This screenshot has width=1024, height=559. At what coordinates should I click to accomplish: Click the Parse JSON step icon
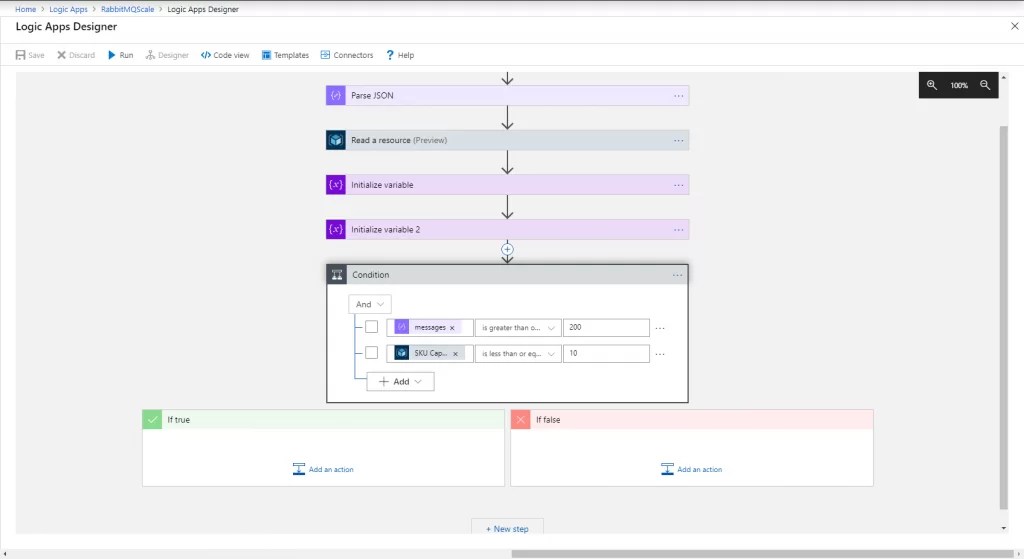[x=336, y=95]
